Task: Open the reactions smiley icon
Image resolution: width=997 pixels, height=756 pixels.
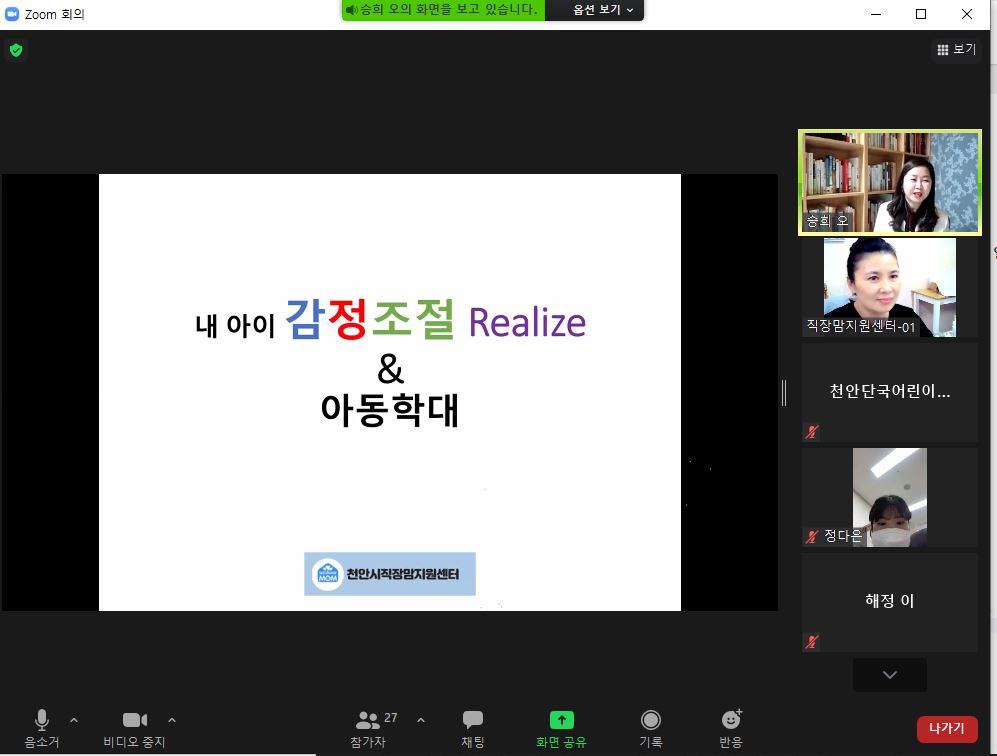Action: click(x=731, y=720)
